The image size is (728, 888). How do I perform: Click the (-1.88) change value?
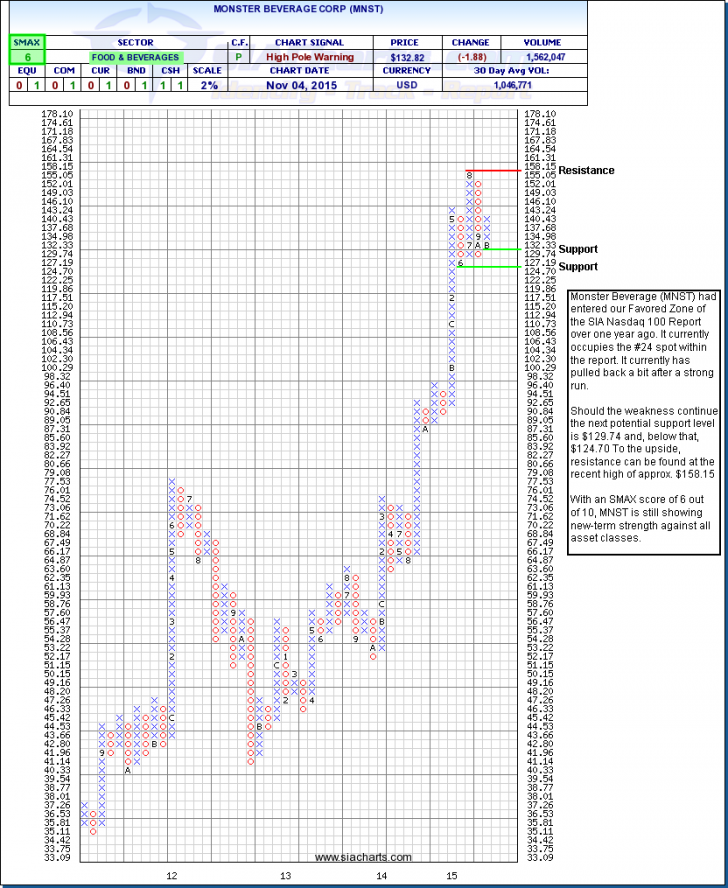point(470,57)
